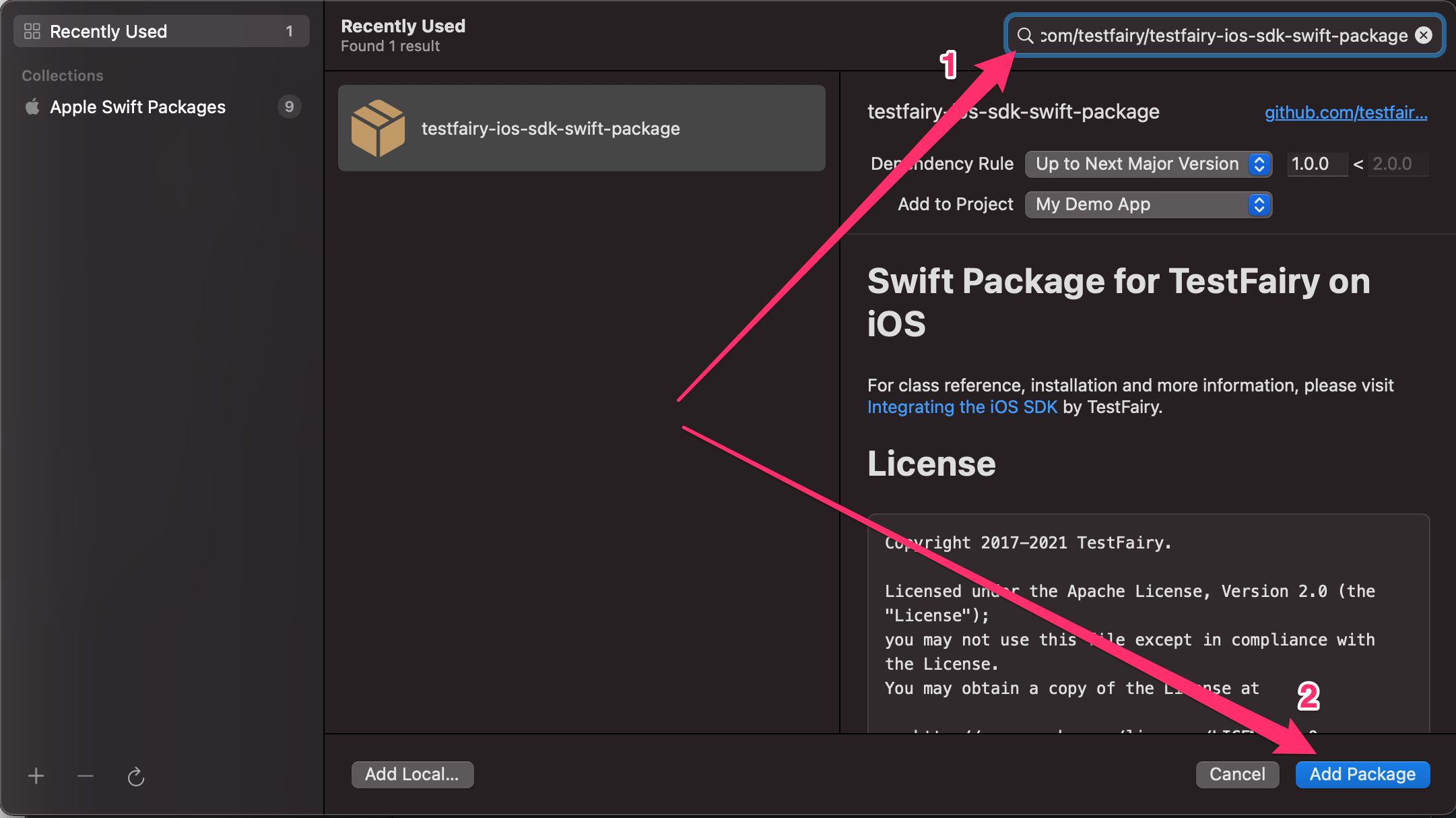Select Apple Swift Packages collection
The width and height of the screenshot is (1456, 818).
coord(137,107)
